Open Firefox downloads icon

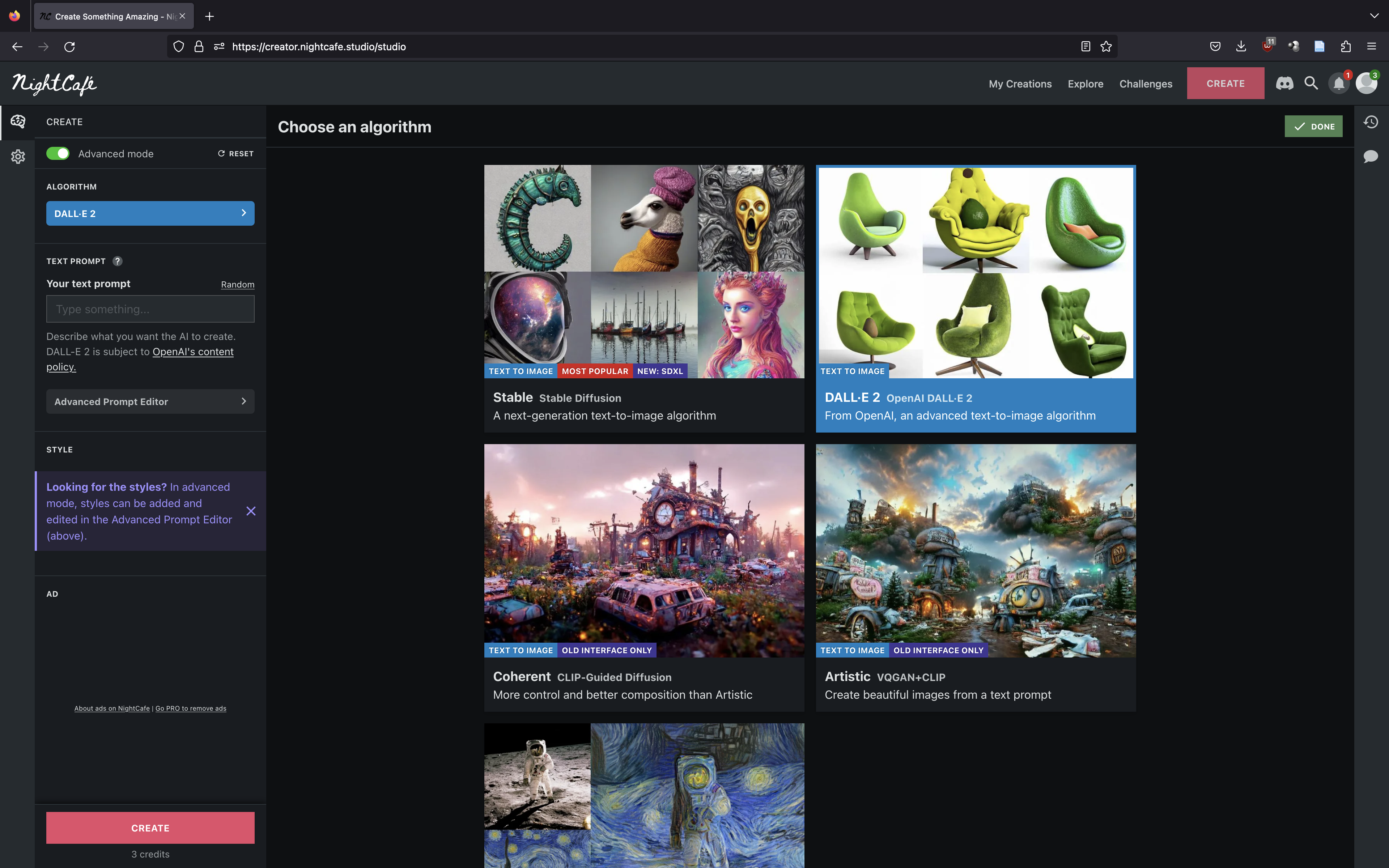(x=1241, y=47)
